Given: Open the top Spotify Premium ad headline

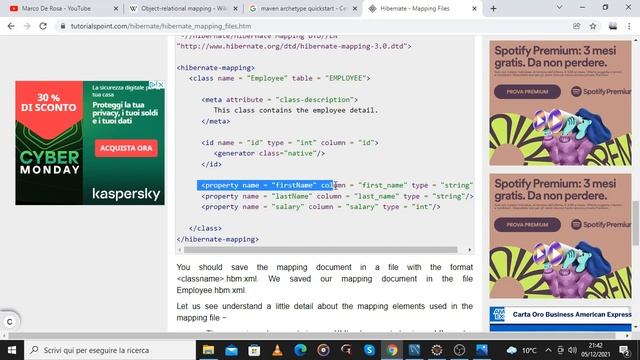Looking at the screenshot, I should (x=556, y=57).
